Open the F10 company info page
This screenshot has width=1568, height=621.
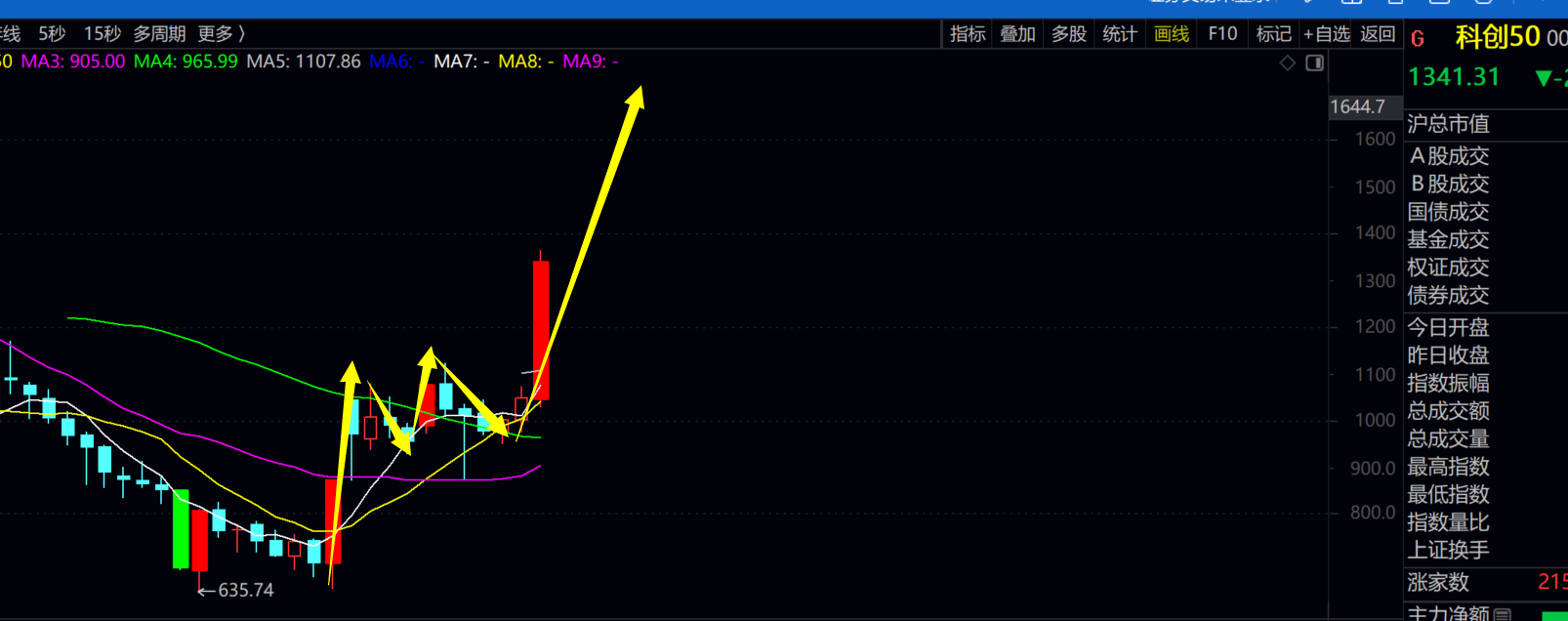[1222, 34]
